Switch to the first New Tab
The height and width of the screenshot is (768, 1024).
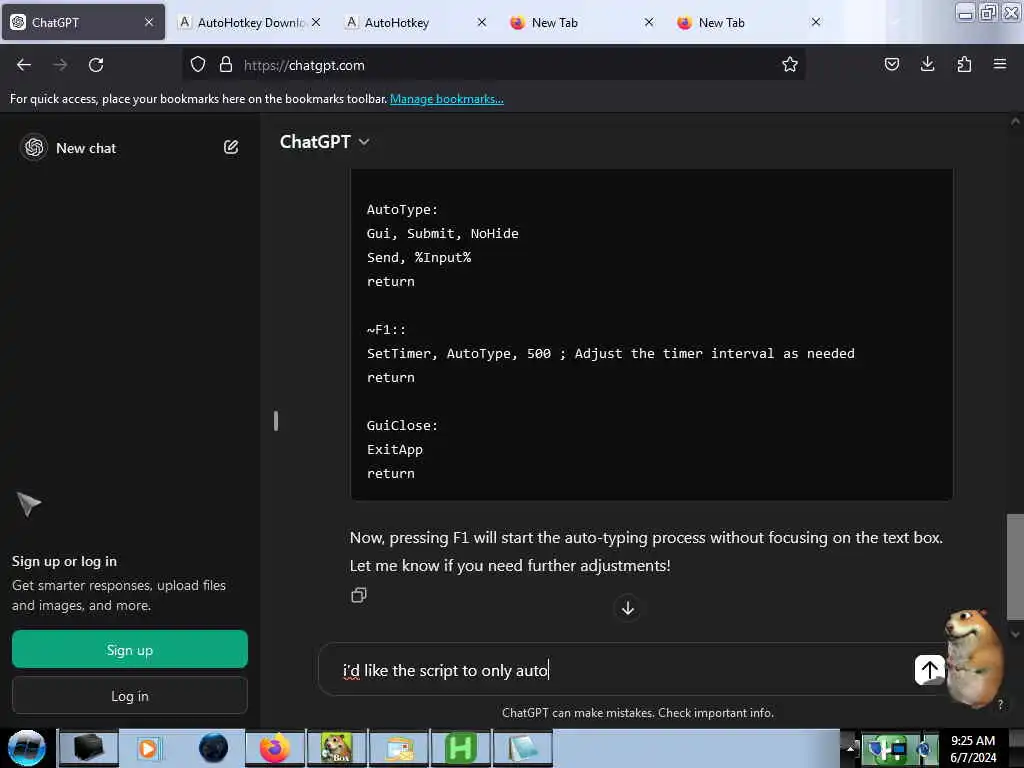583,22
